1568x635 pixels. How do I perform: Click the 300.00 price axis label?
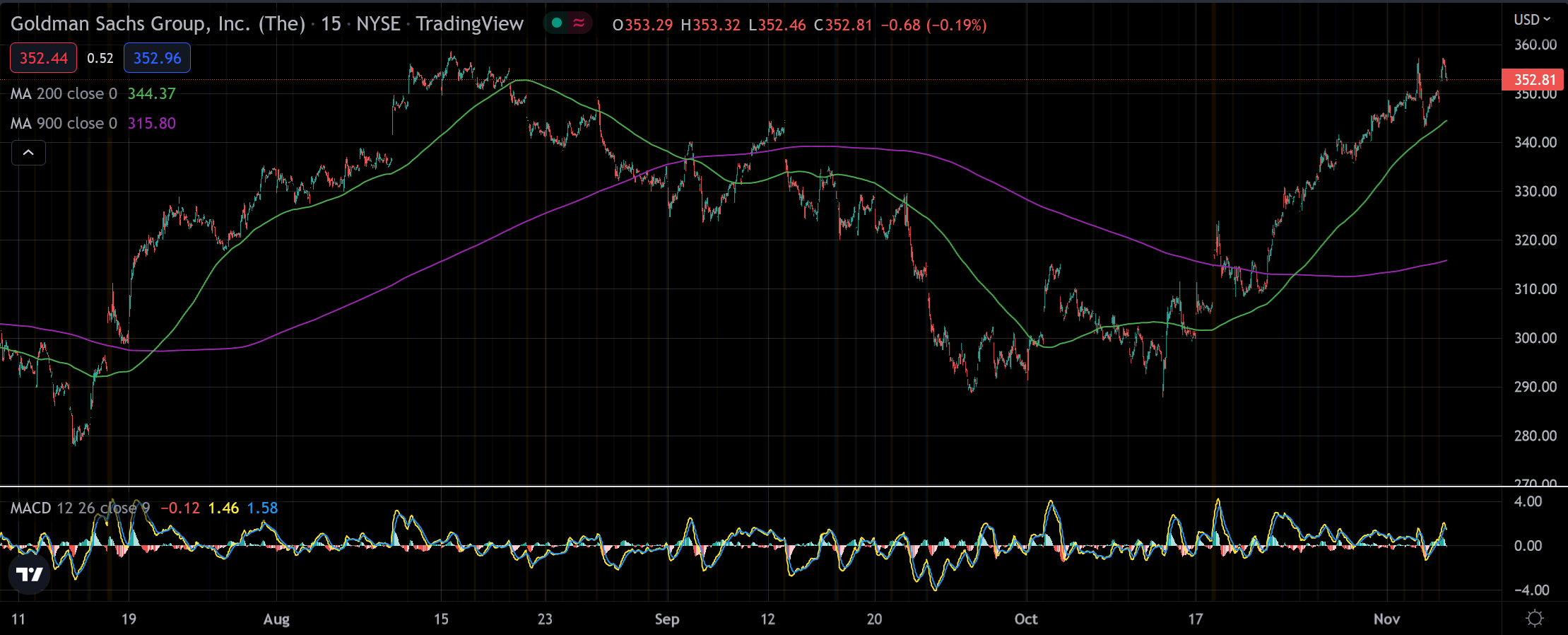click(x=1535, y=338)
